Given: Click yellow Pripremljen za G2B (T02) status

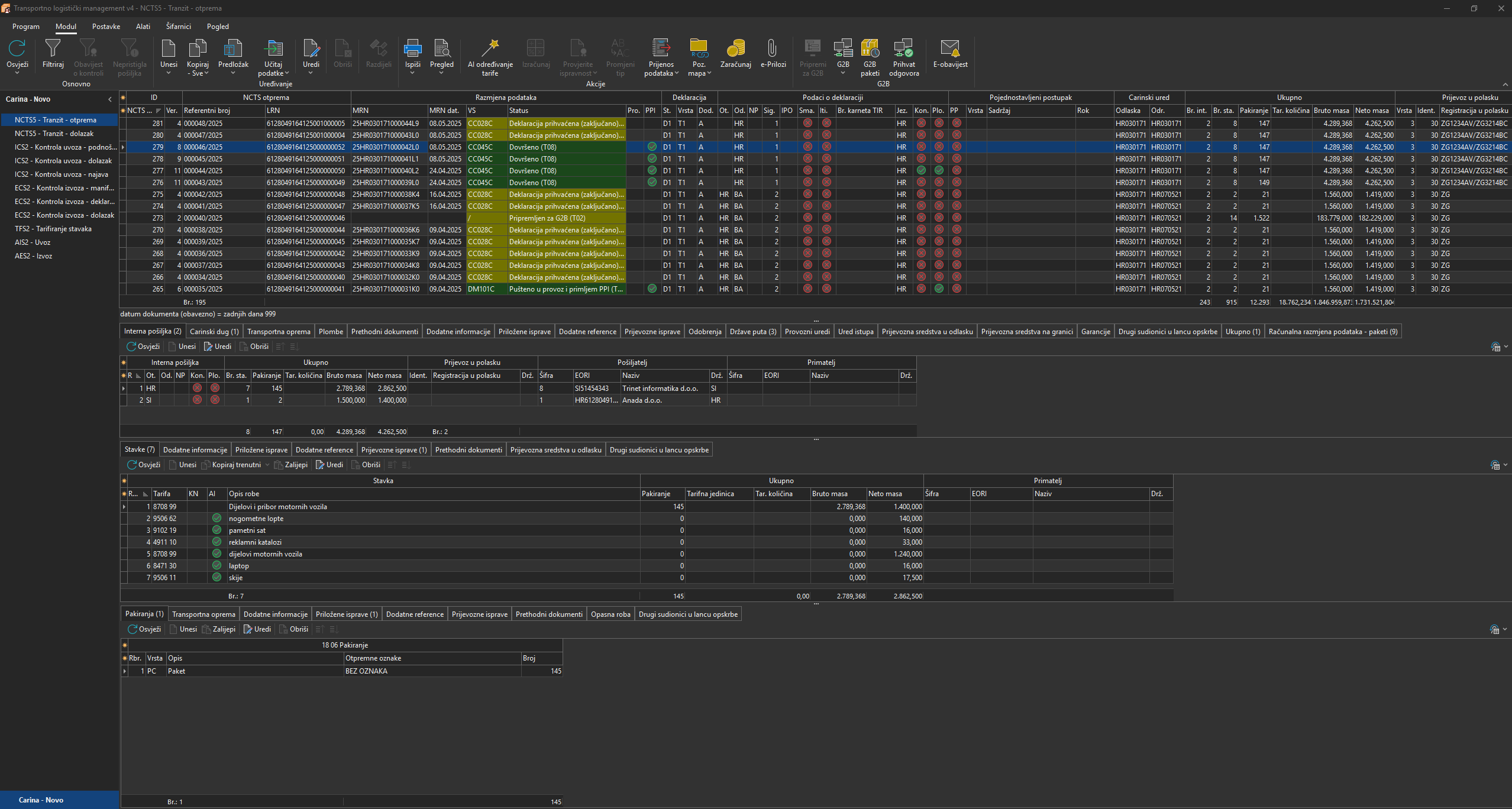Looking at the screenshot, I should (x=566, y=218).
